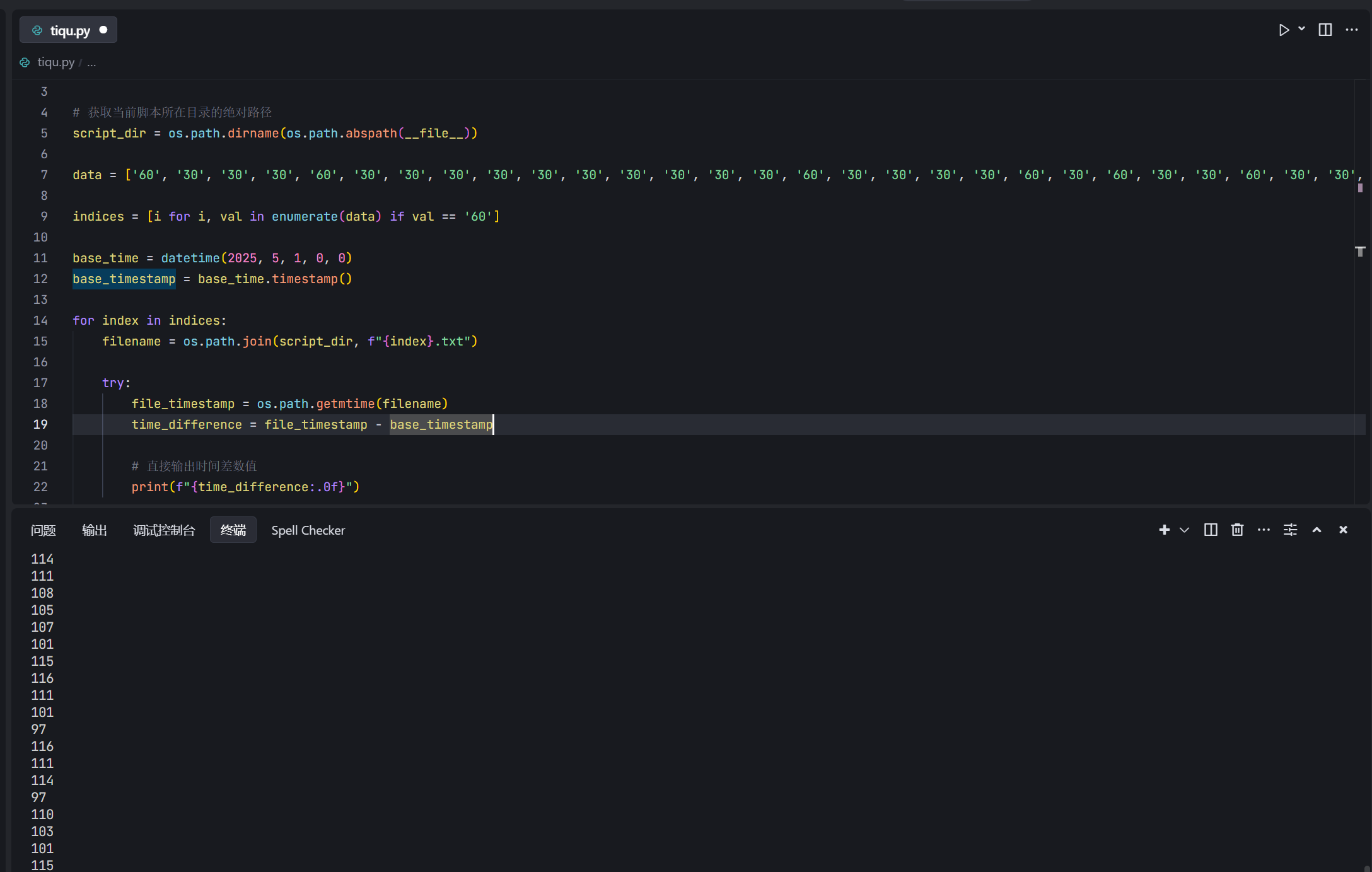
Task: Select the 调试控制台 tab
Action: (x=164, y=530)
